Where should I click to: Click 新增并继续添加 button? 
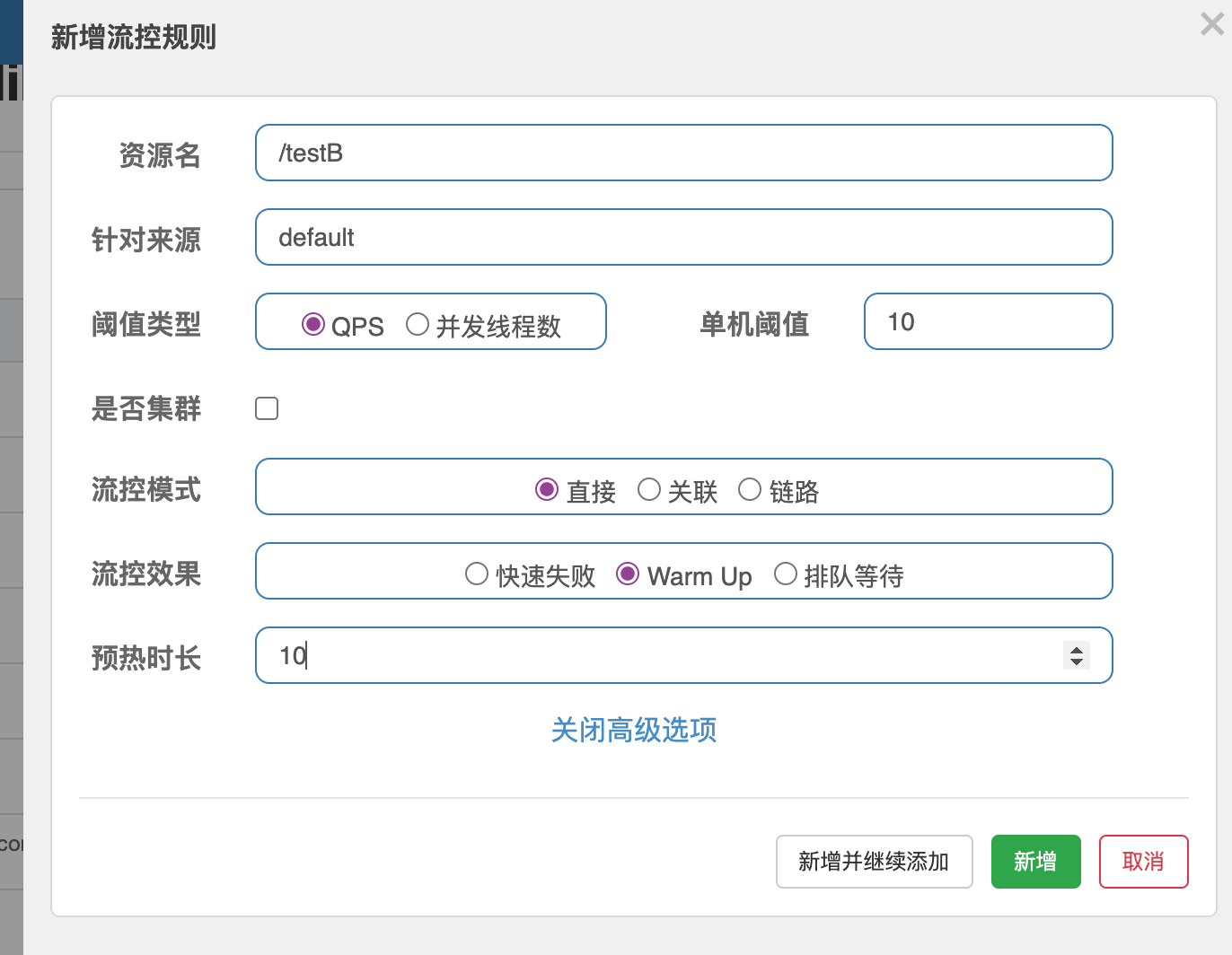pyautogui.click(x=875, y=862)
